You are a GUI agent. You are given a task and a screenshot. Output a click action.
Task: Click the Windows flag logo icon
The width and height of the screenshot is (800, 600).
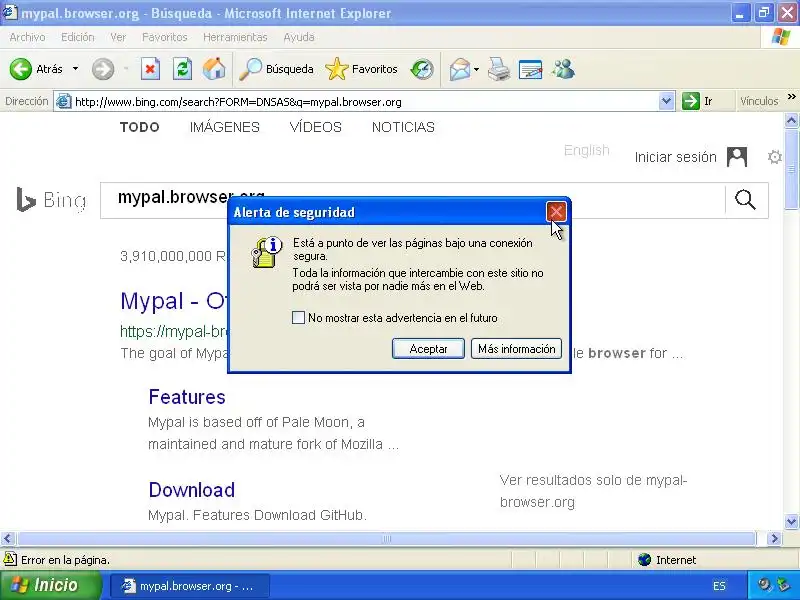781,37
